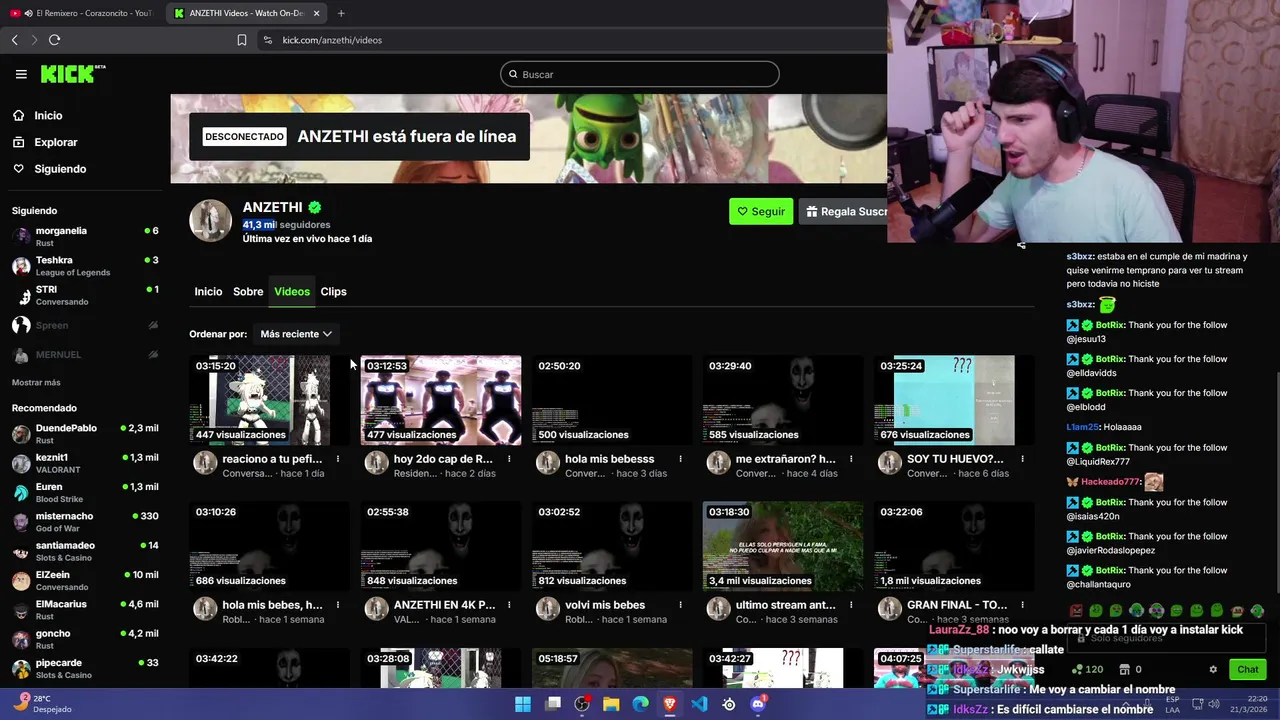The width and height of the screenshot is (1280, 720).
Task: Switch to channel Inicio tab
Action: click(208, 292)
